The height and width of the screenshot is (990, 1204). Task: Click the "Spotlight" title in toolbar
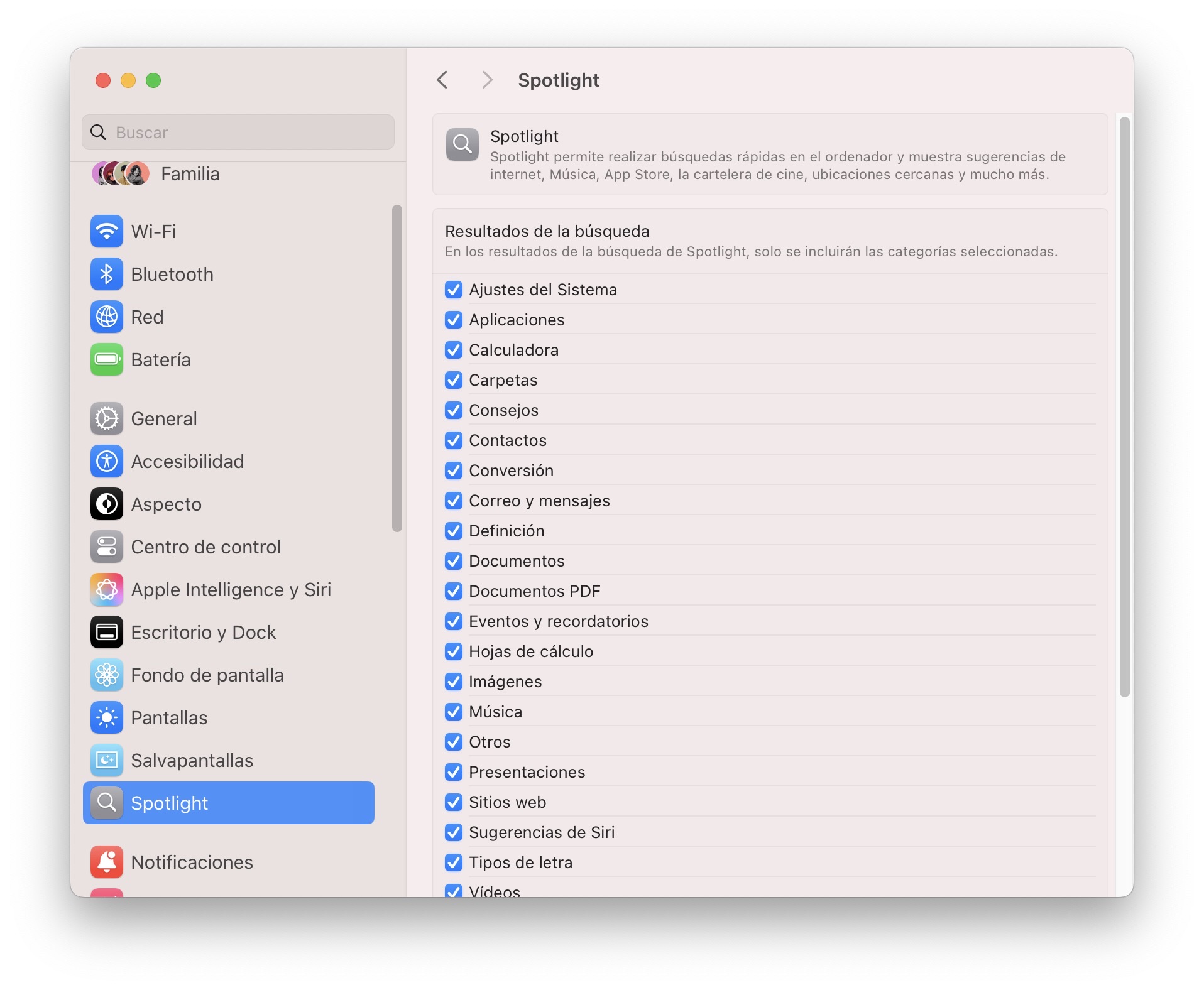point(559,80)
